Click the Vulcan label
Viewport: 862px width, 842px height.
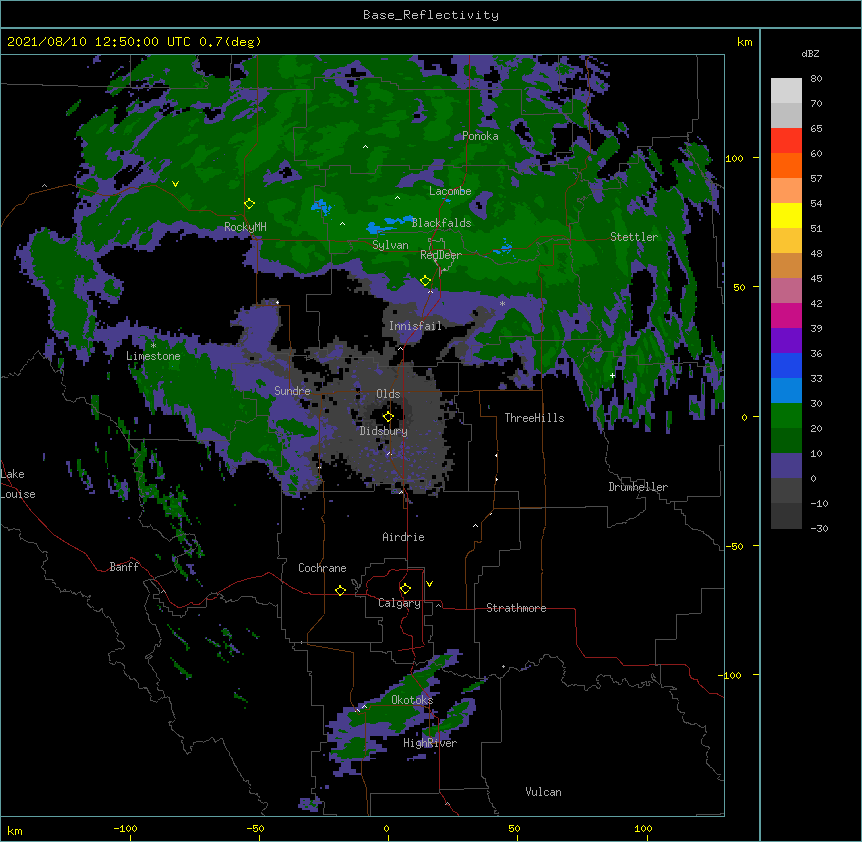(543, 792)
